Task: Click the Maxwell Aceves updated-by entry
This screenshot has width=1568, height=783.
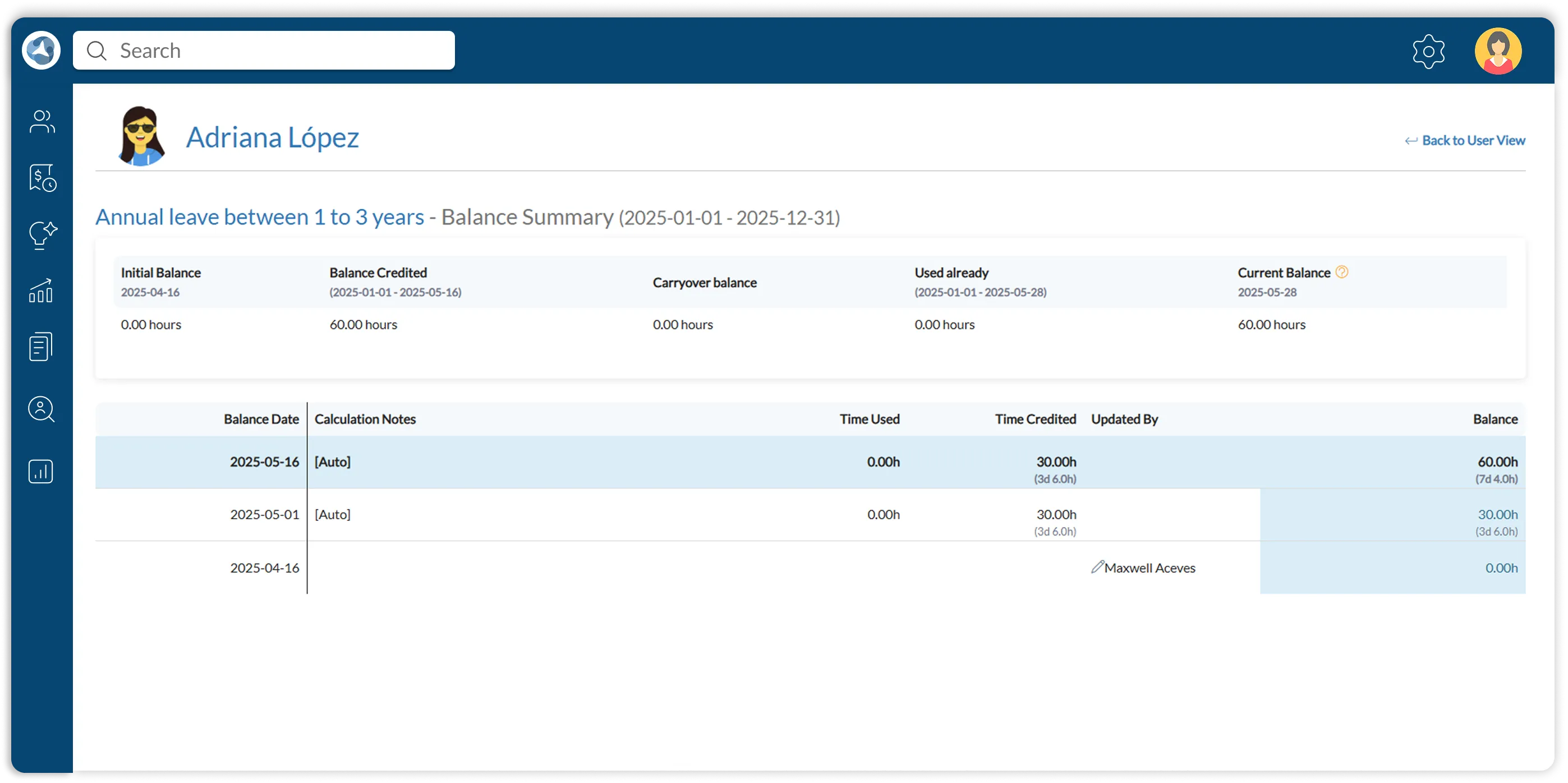Action: (x=1151, y=567)
